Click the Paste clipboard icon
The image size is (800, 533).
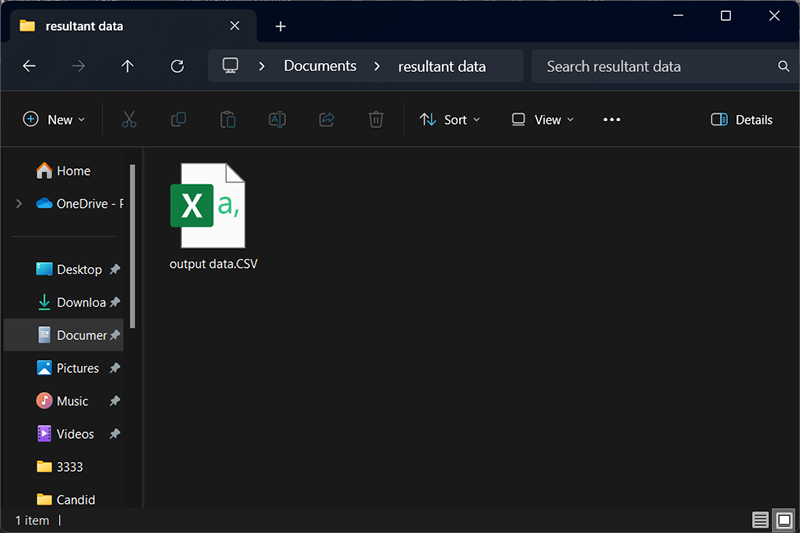coord(228,120)
